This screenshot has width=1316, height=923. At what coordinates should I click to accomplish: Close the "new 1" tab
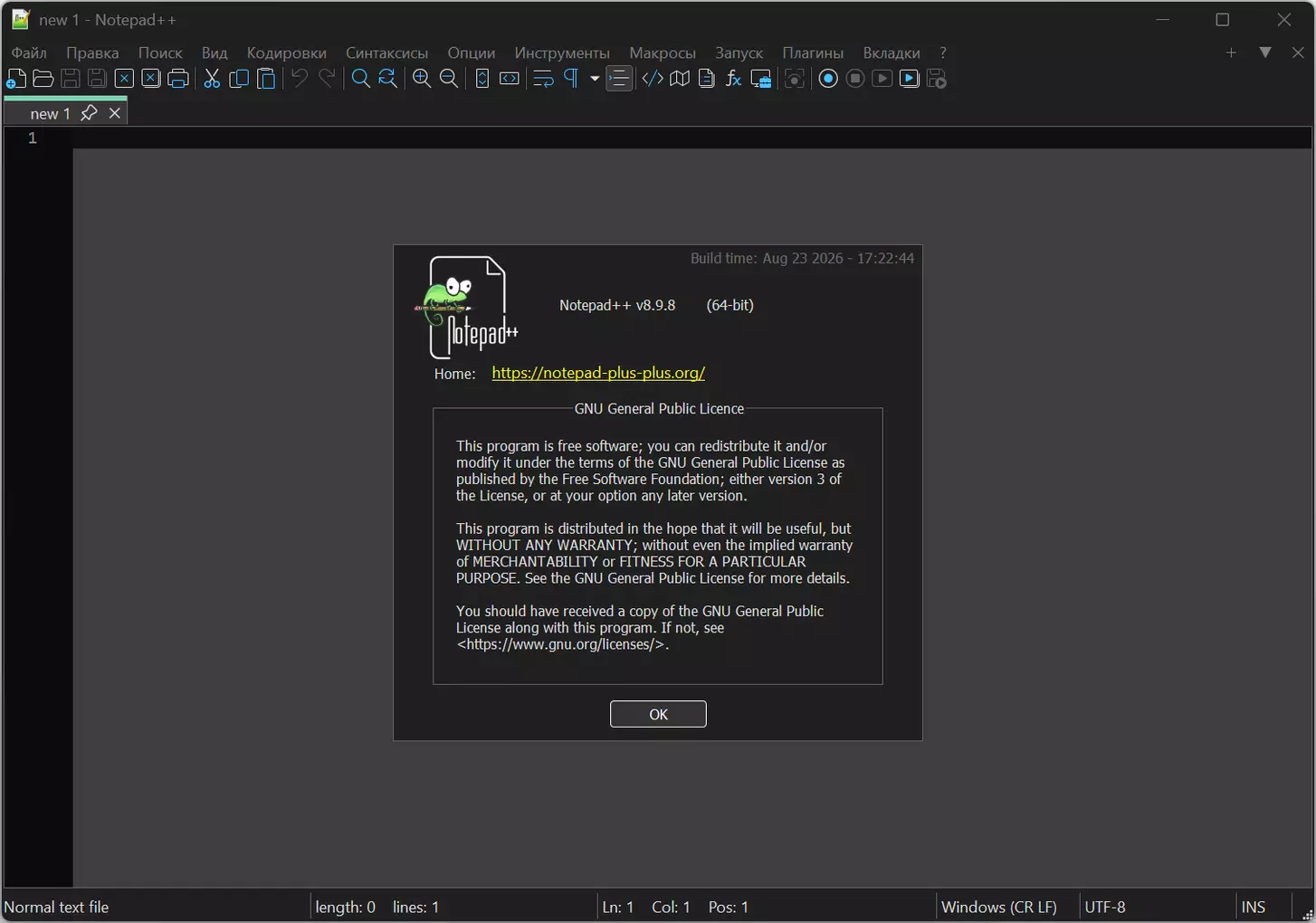[x=115, y=113]
